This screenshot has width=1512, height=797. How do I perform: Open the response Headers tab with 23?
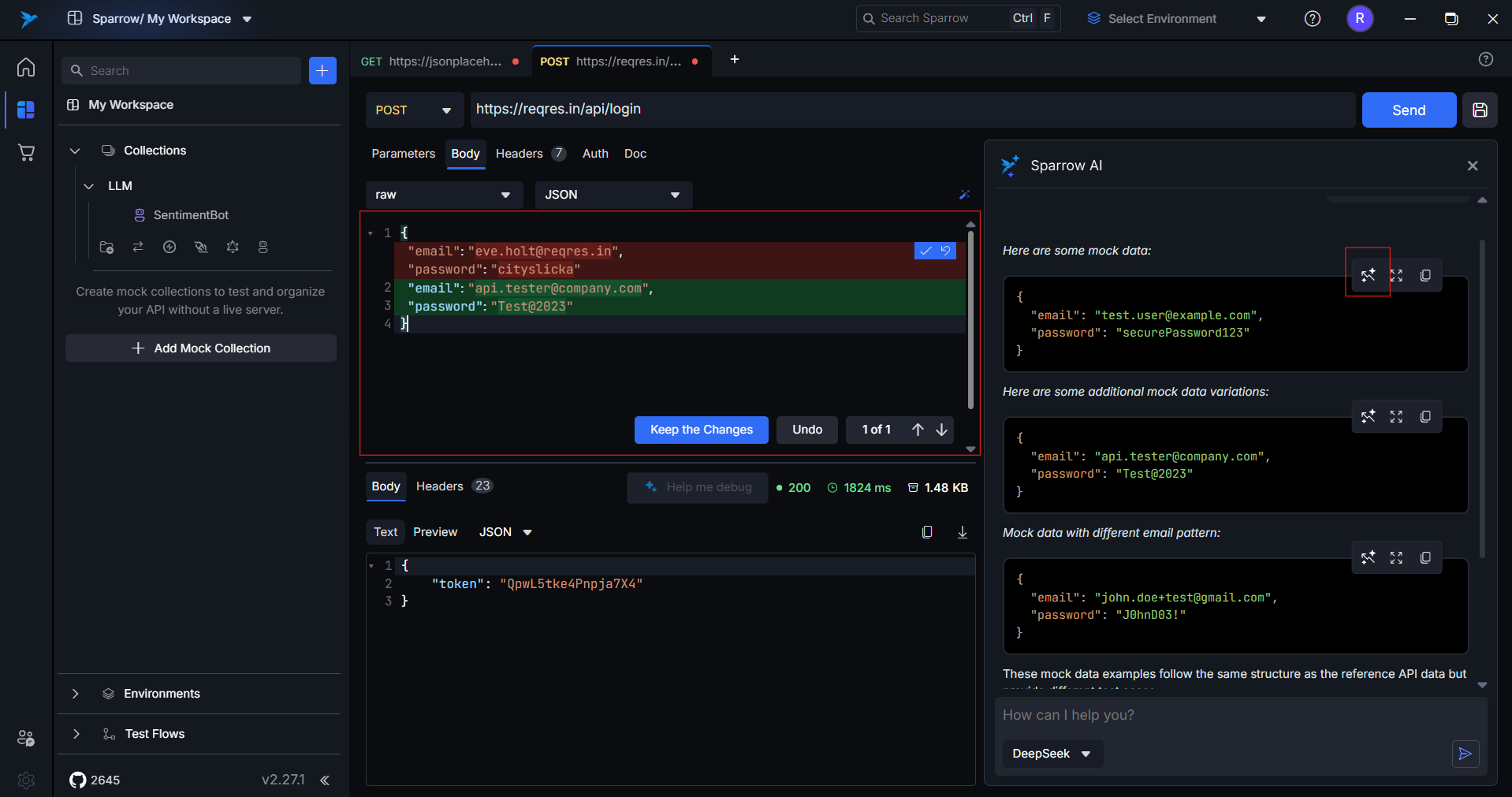pyautogui.click(x=454, y=486)
